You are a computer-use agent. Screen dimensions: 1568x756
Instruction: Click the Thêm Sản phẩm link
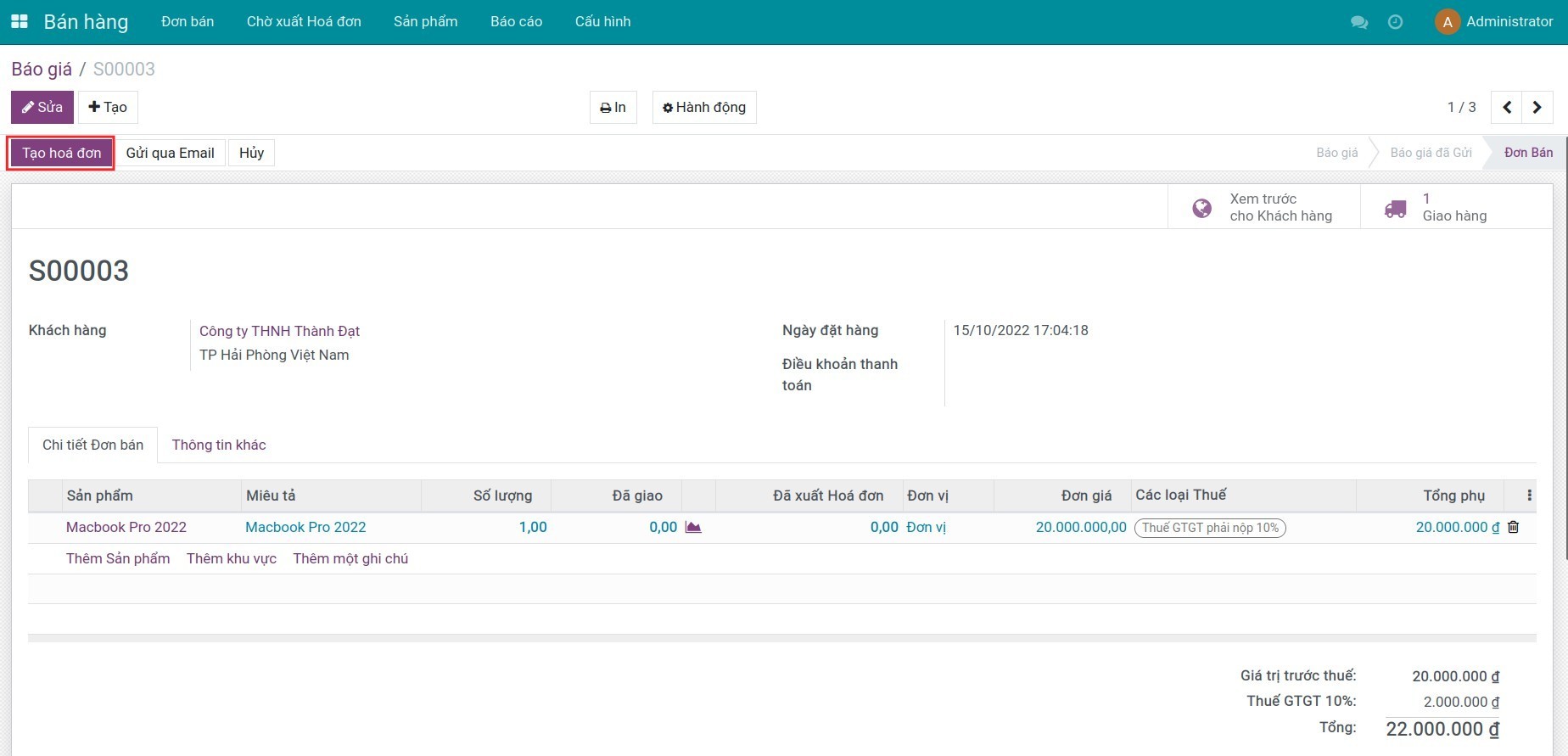118,558
